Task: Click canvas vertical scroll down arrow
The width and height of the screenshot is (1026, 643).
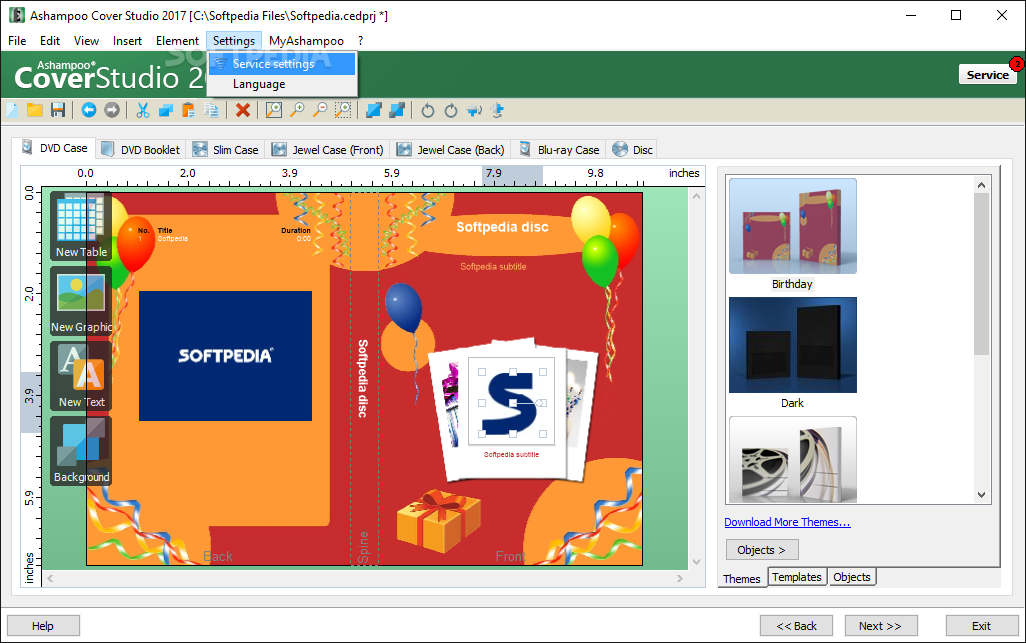Action: click(696, 561)
